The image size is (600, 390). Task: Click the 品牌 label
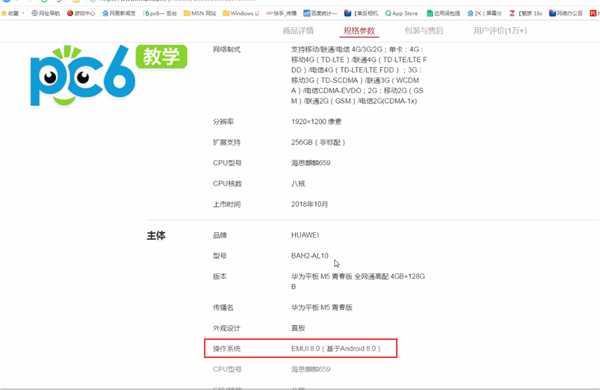tap(220, 235)
